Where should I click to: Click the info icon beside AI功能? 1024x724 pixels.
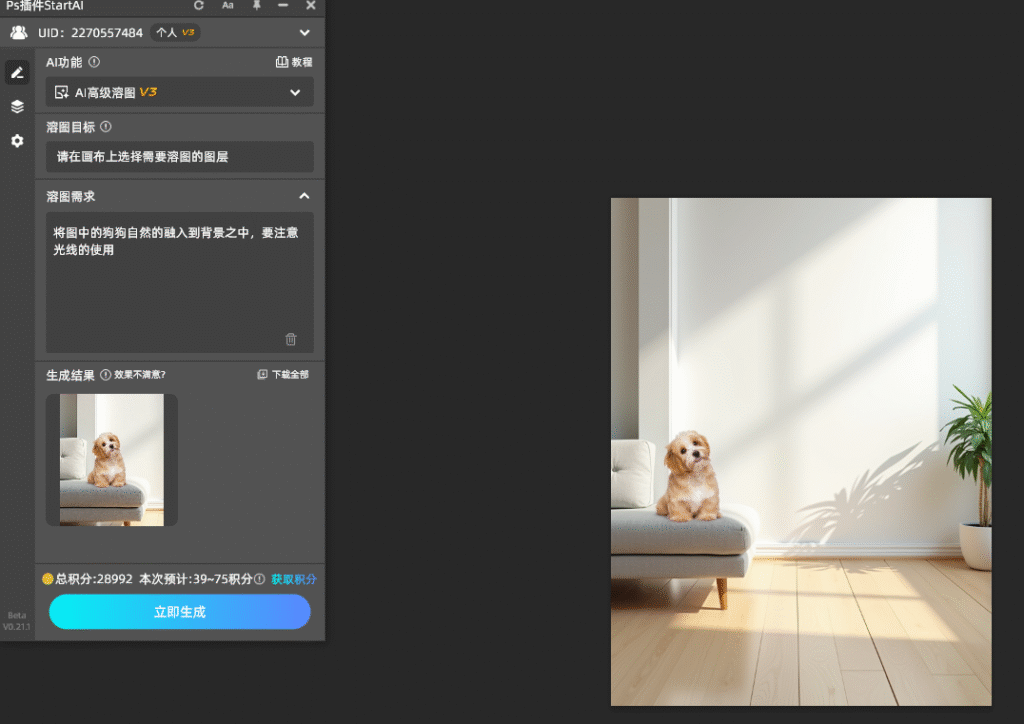94,62
